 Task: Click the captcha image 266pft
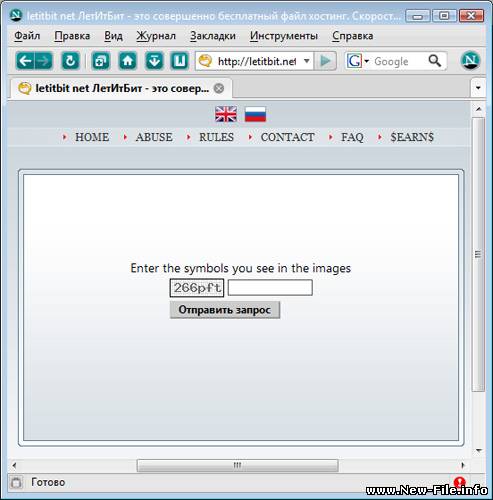[x=197, y=288]
